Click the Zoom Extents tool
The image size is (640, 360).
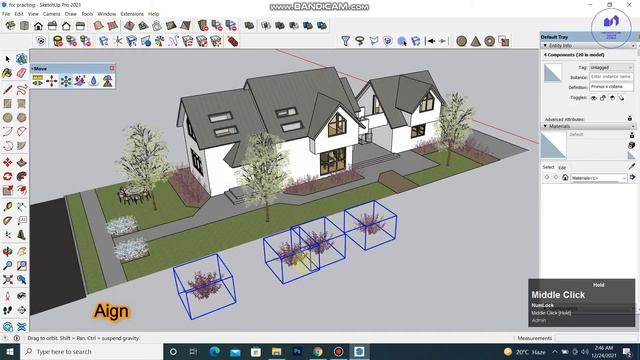tap(7, 280)
